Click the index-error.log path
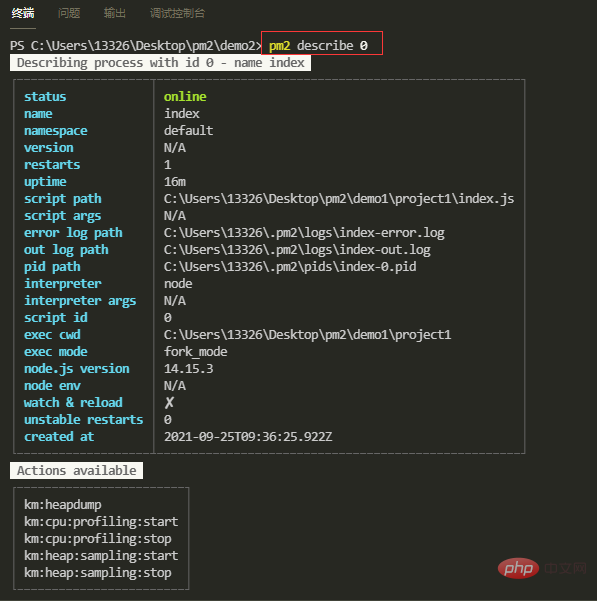 (x=304, y=233)
